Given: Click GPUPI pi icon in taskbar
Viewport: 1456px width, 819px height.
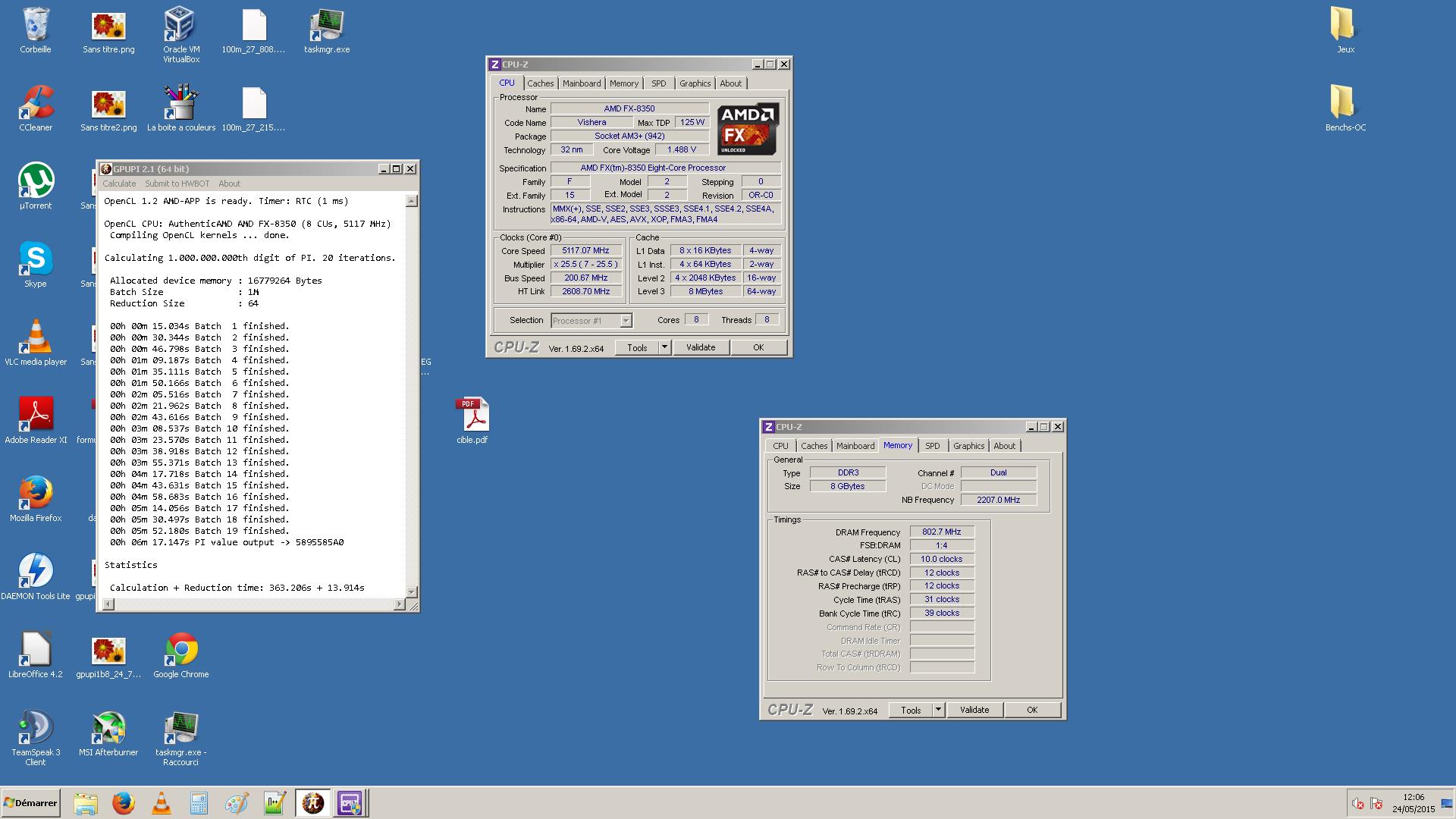Looking at the screenshot, I should (312, 803).
